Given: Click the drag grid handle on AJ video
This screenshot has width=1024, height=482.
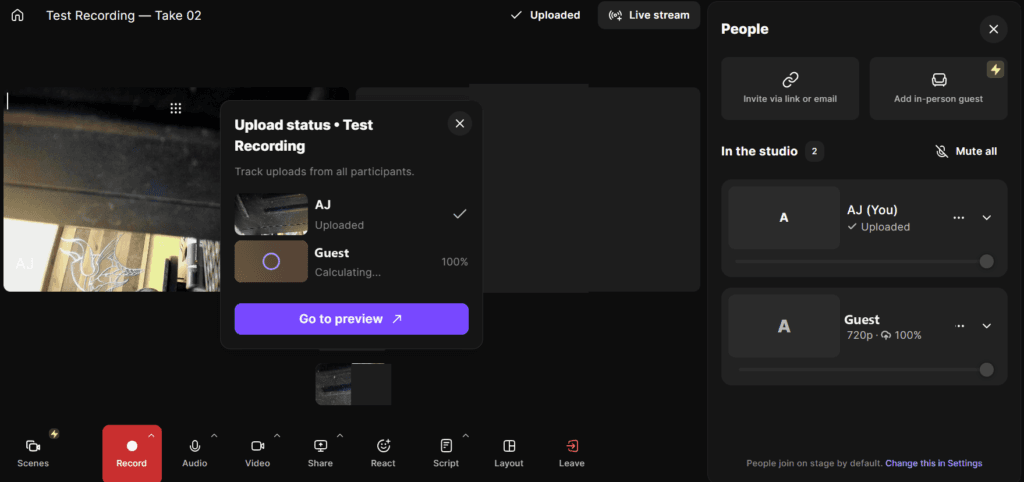Looking at the screenshot, I should click(x=175, y=108).
